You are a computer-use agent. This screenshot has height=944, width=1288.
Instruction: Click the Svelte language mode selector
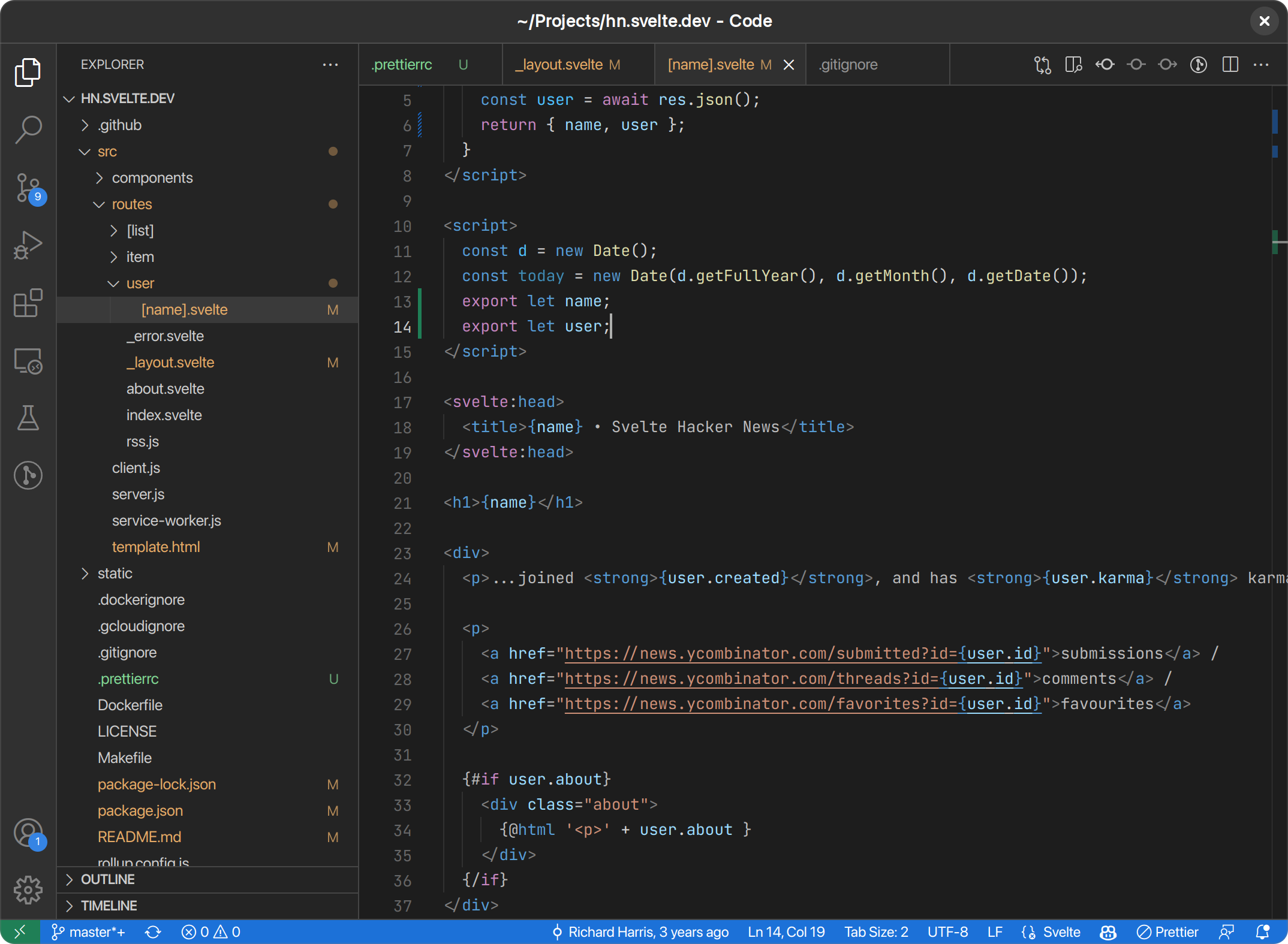1061,932
